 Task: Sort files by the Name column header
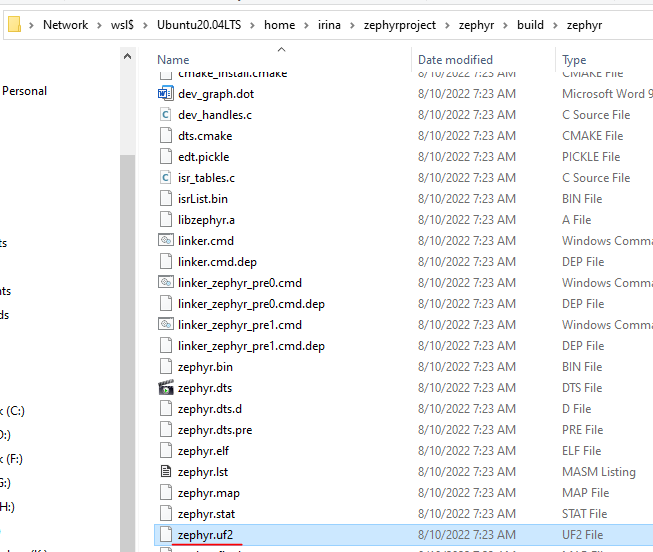coord(173,60)
